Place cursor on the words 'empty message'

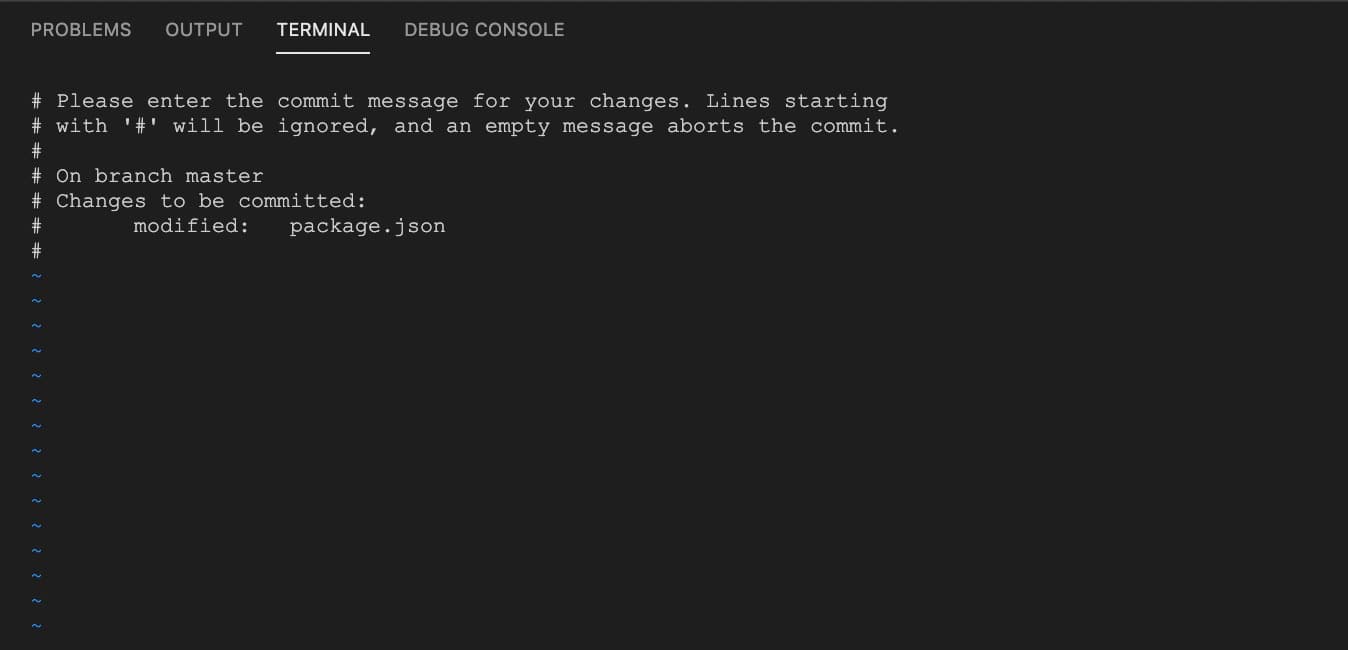point(569,126)
